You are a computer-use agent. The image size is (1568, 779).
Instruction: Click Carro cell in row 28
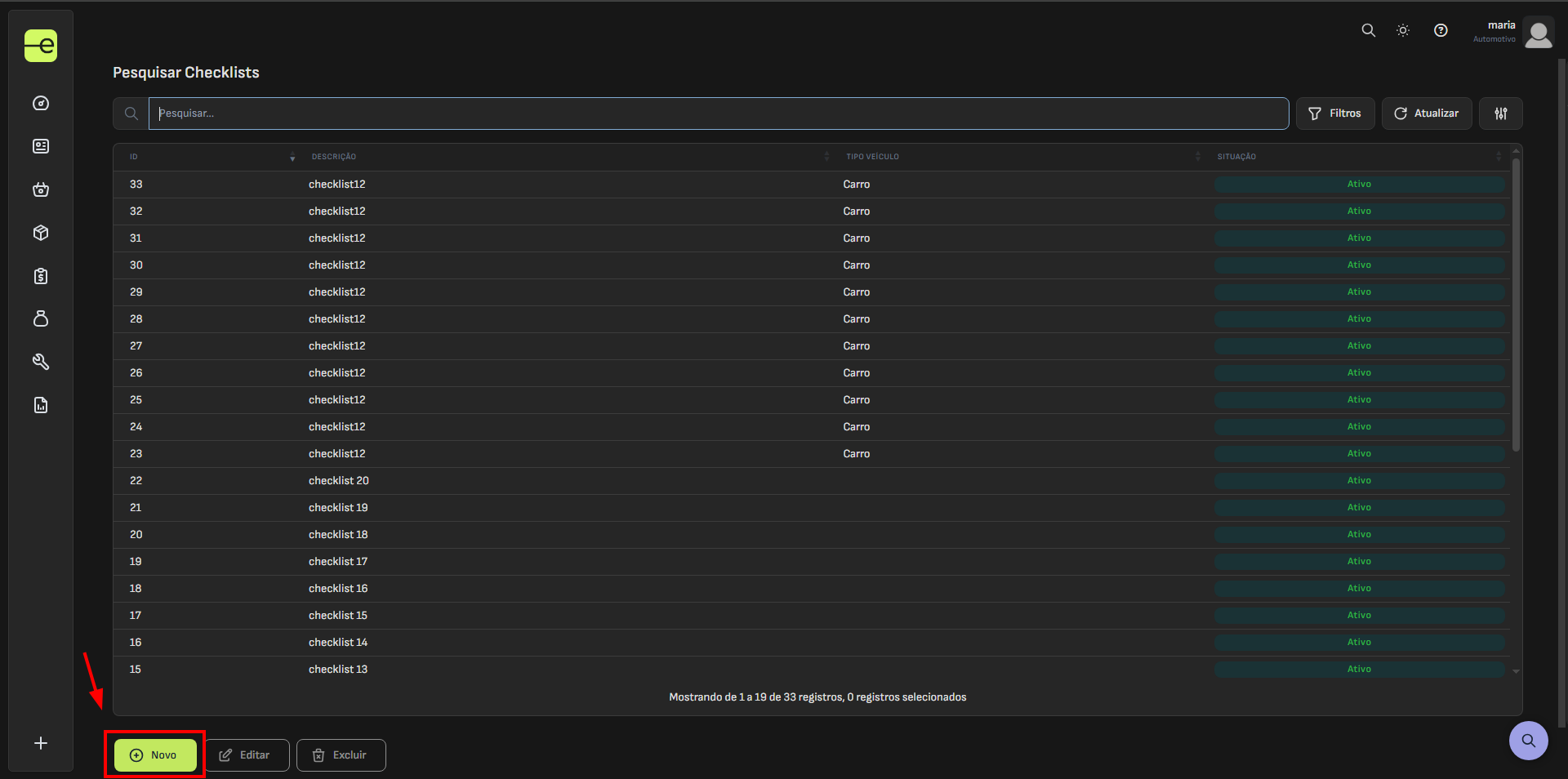(857, 319)
